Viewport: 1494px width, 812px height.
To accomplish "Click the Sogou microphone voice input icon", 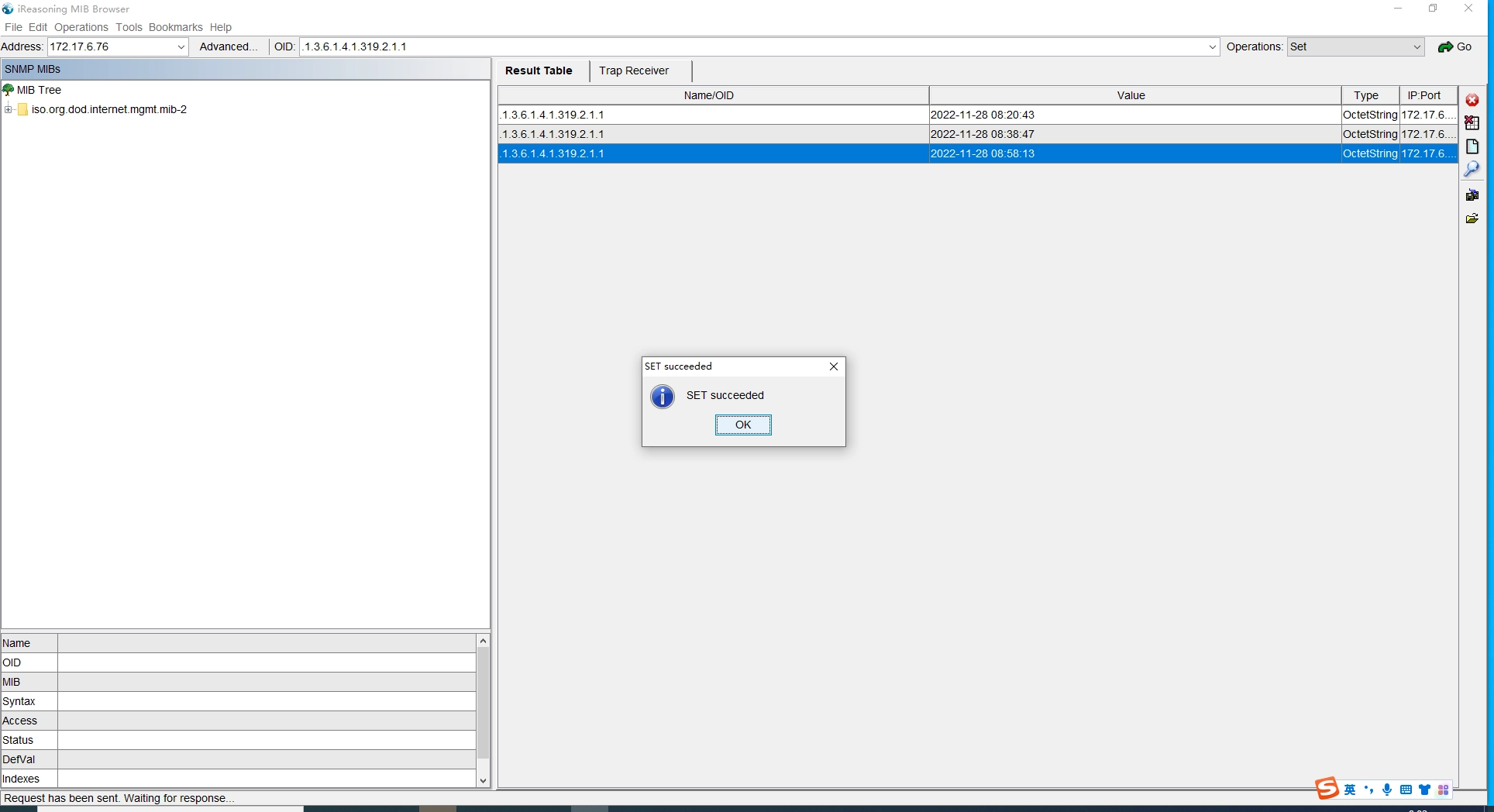I will coord(1387,790).
